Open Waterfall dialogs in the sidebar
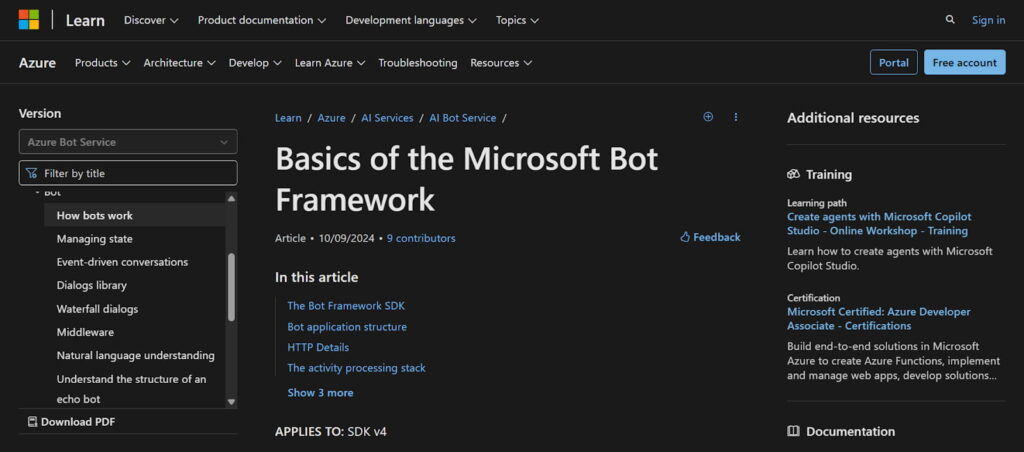The image size is (1024, 452). [x=97, y=309]
